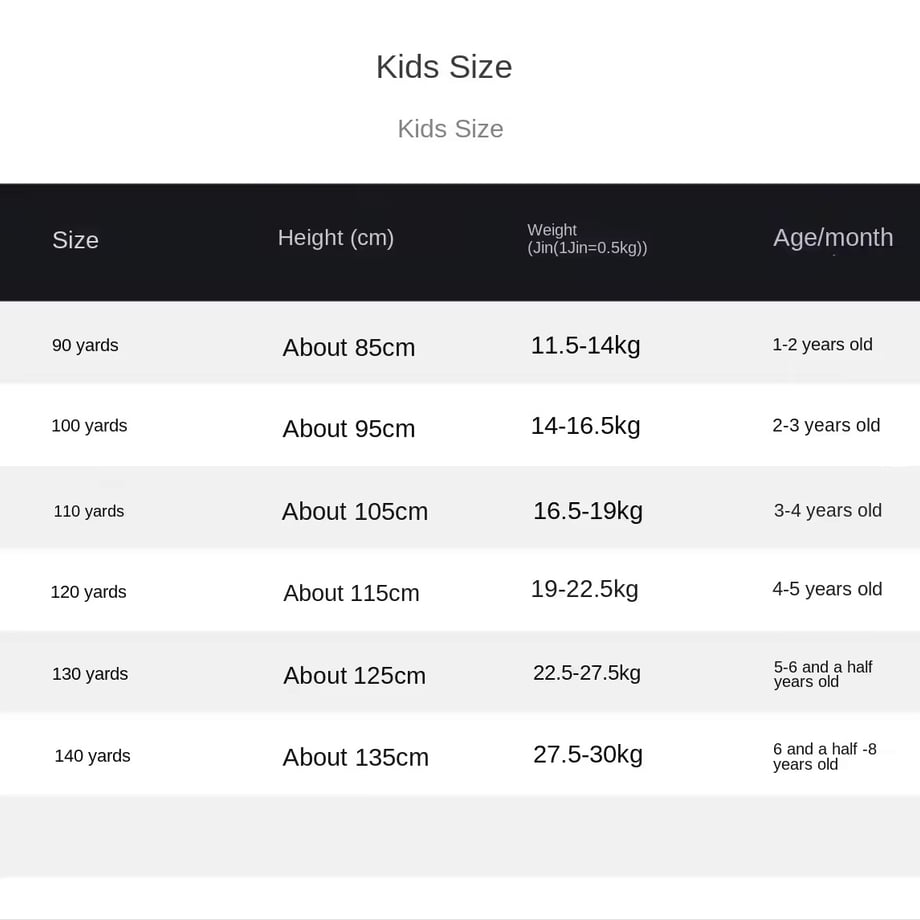Click the Age/month column header
This screenshot has width=920, height=920.
(x=833, y=238)
